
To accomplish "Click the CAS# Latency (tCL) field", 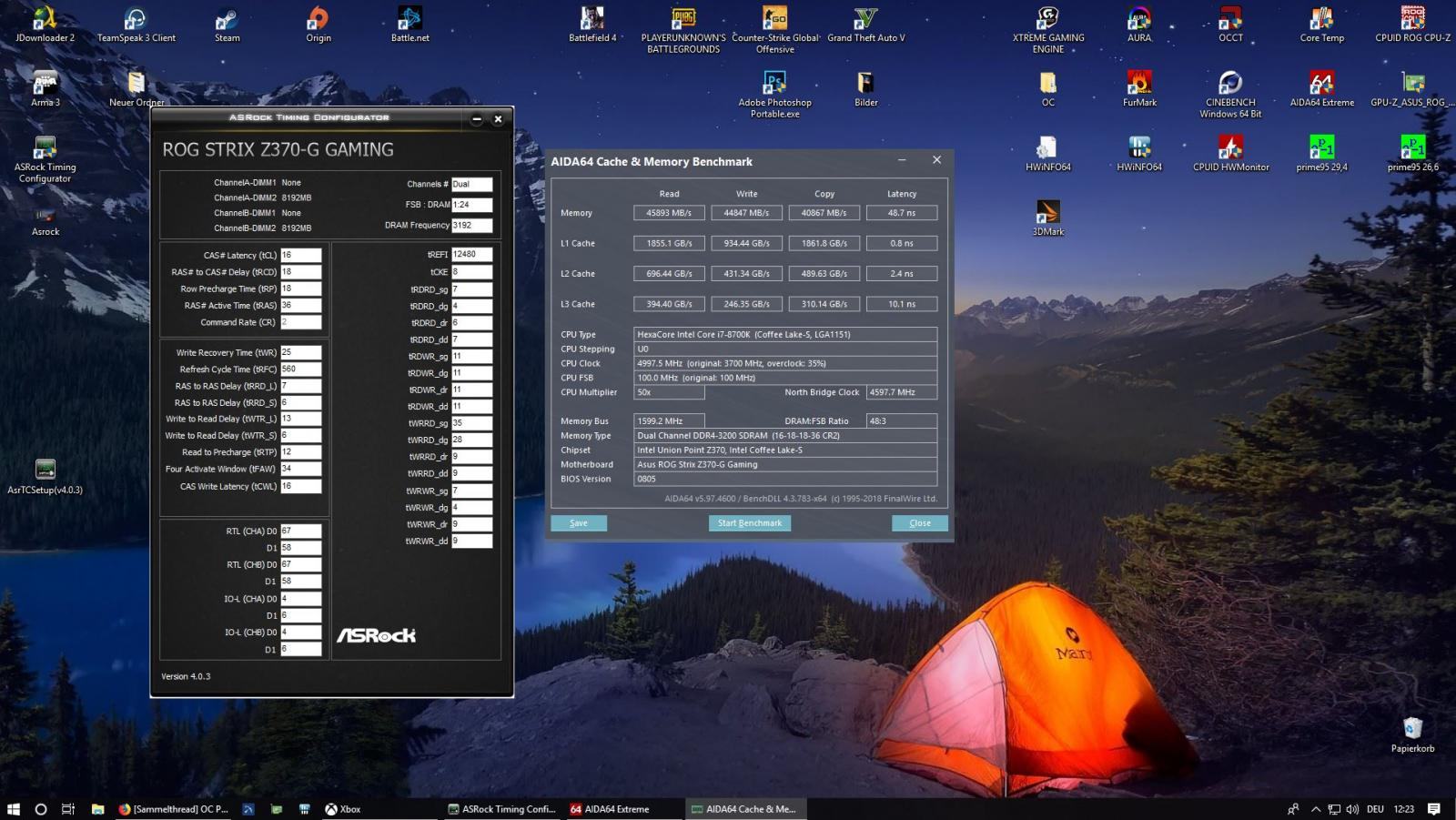I will click(300, 255).
